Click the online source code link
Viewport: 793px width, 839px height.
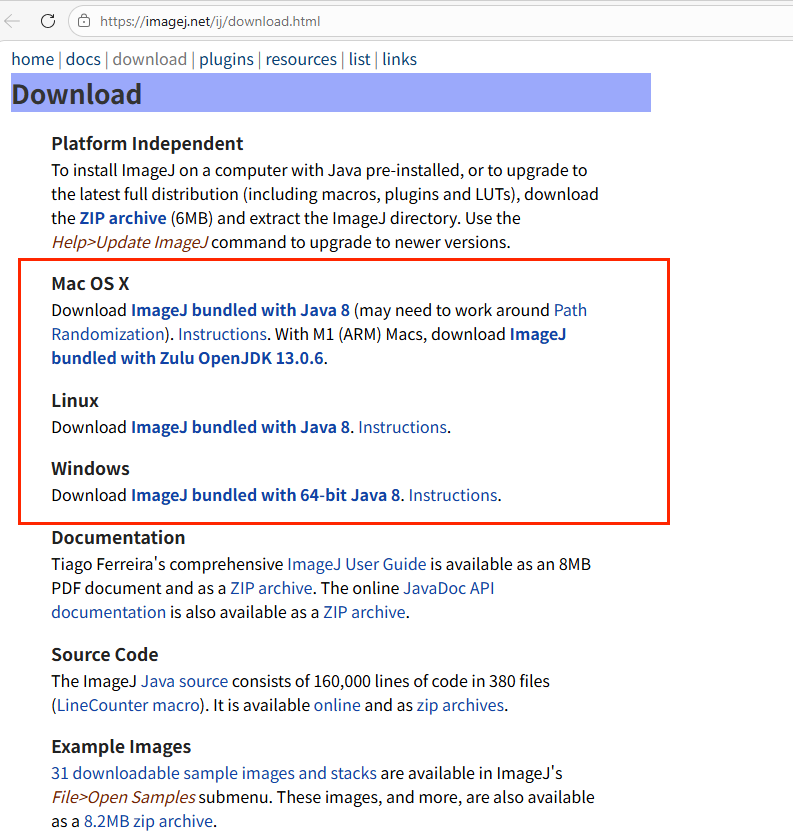click(x=337, y=706)
